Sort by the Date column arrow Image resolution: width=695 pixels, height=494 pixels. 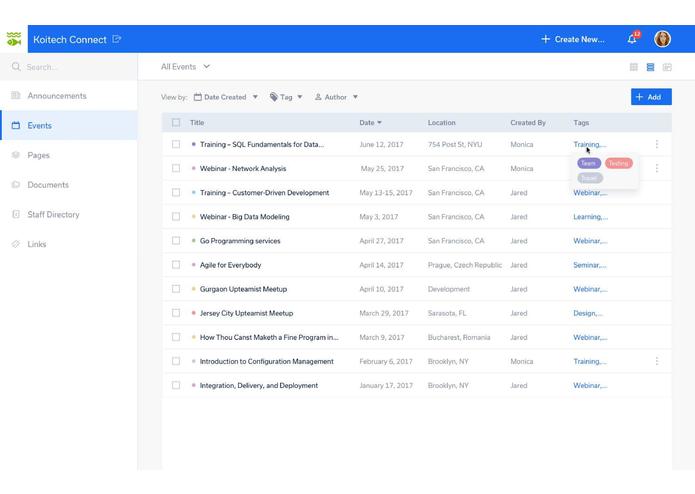click(379, 123)
